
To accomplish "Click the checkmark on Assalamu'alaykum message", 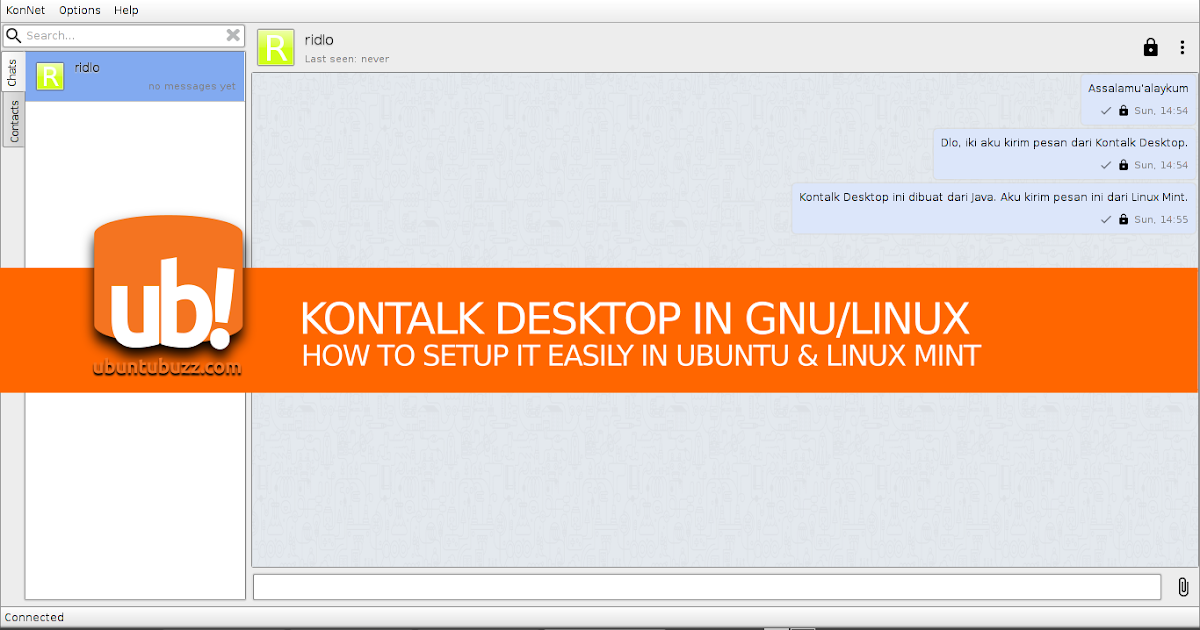I will 1106,111.
